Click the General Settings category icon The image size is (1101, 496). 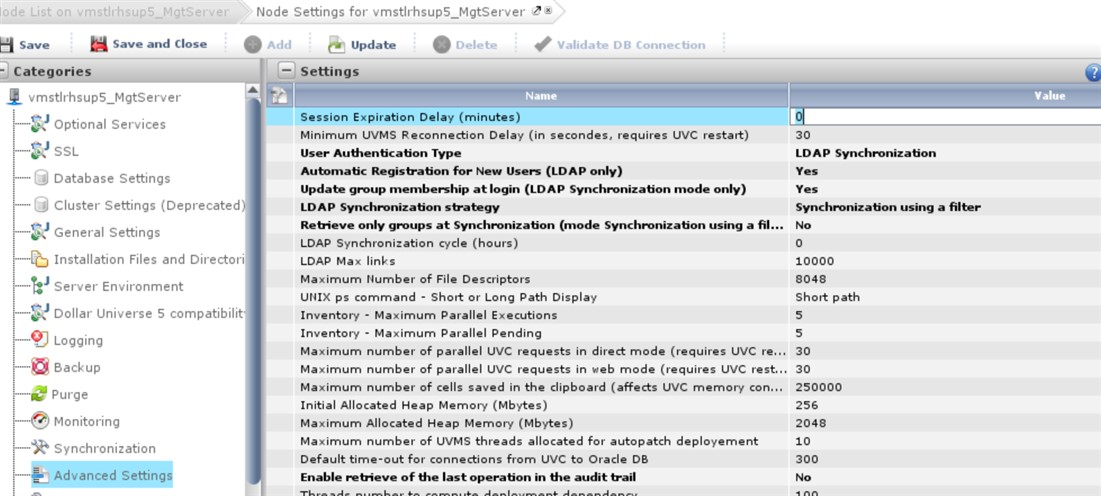39,232
